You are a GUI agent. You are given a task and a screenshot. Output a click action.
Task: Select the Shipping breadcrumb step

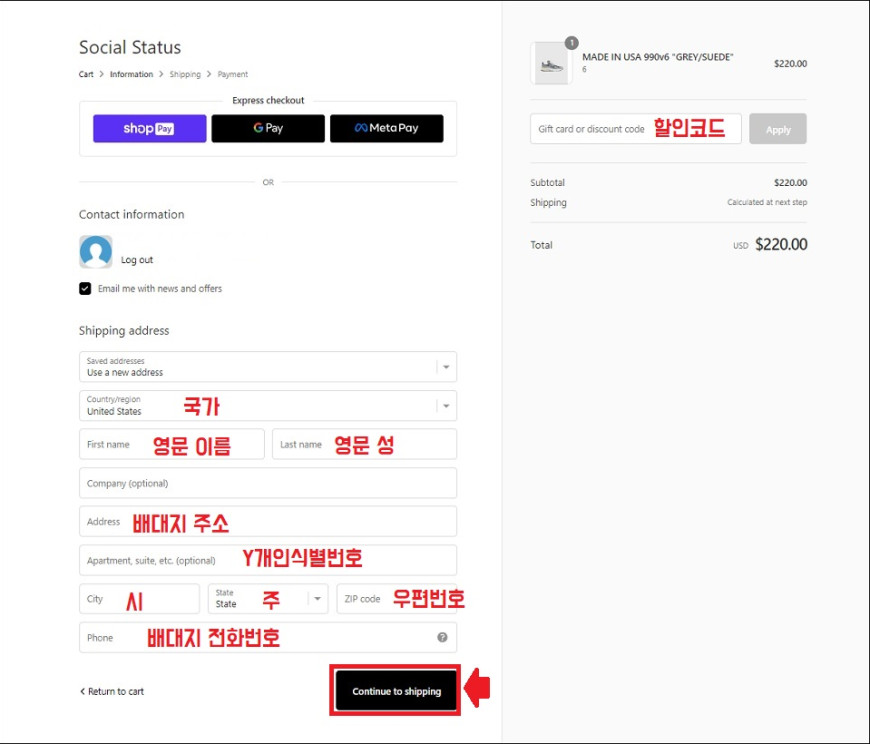(185, 74)
